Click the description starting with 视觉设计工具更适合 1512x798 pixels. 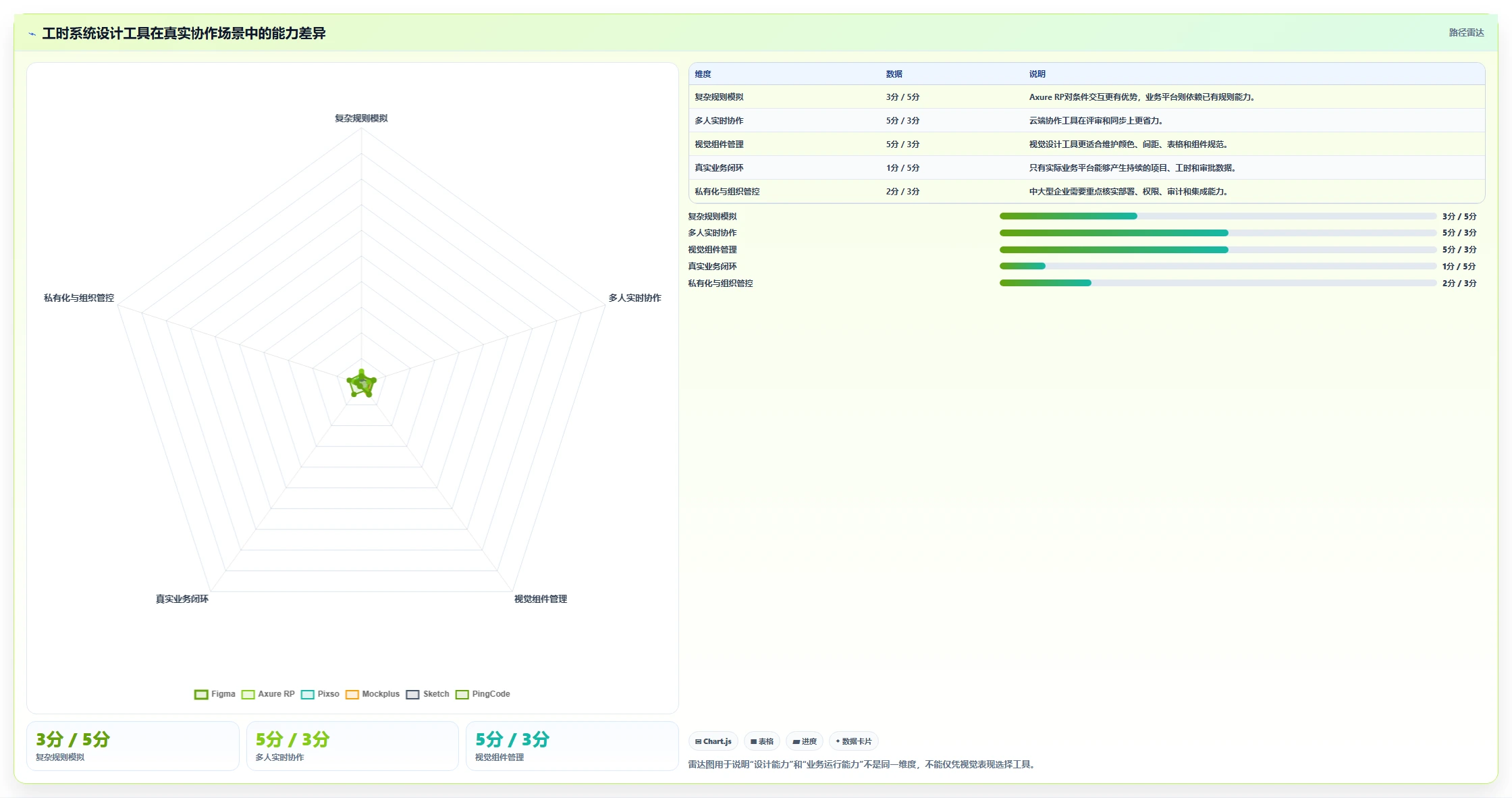coord(1129,144)
